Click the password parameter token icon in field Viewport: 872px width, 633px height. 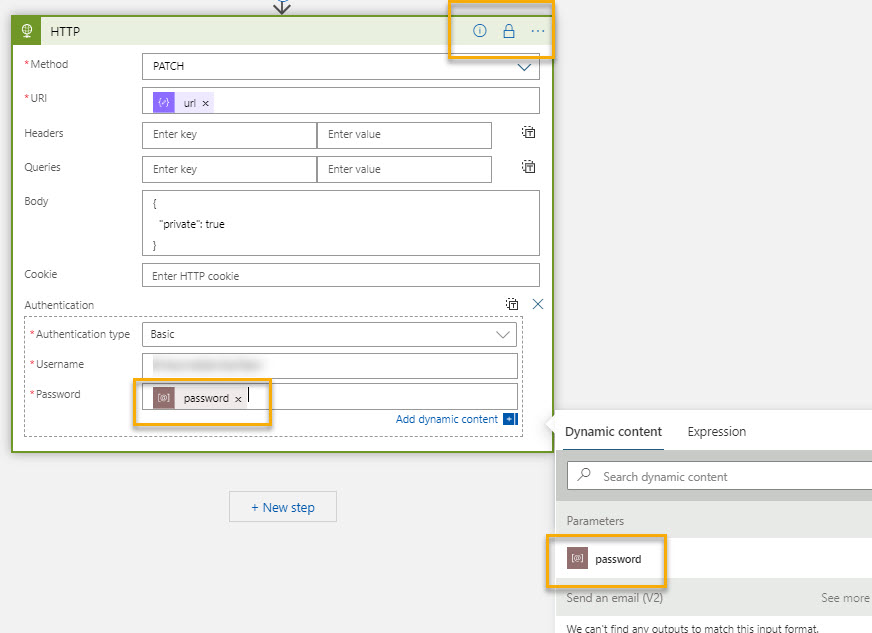(x=164, y=398)
